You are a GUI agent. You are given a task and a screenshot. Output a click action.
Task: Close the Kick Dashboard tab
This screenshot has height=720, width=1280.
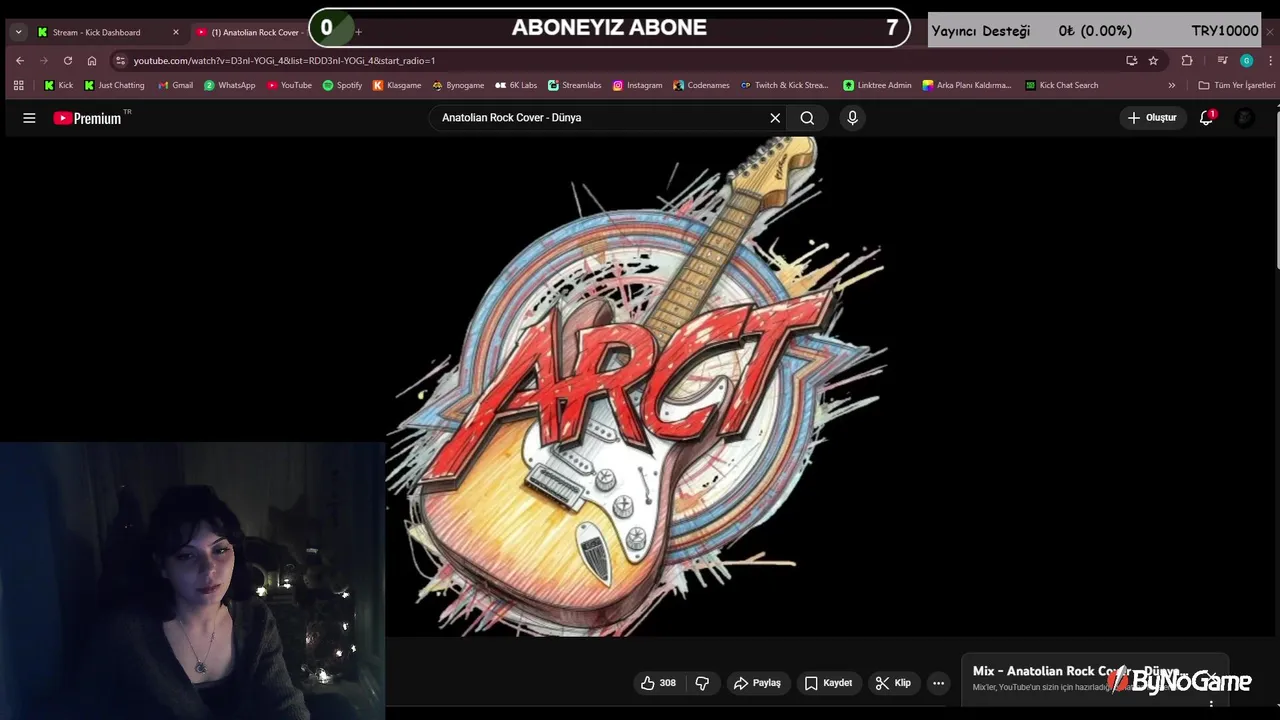(x=176, y=32)
